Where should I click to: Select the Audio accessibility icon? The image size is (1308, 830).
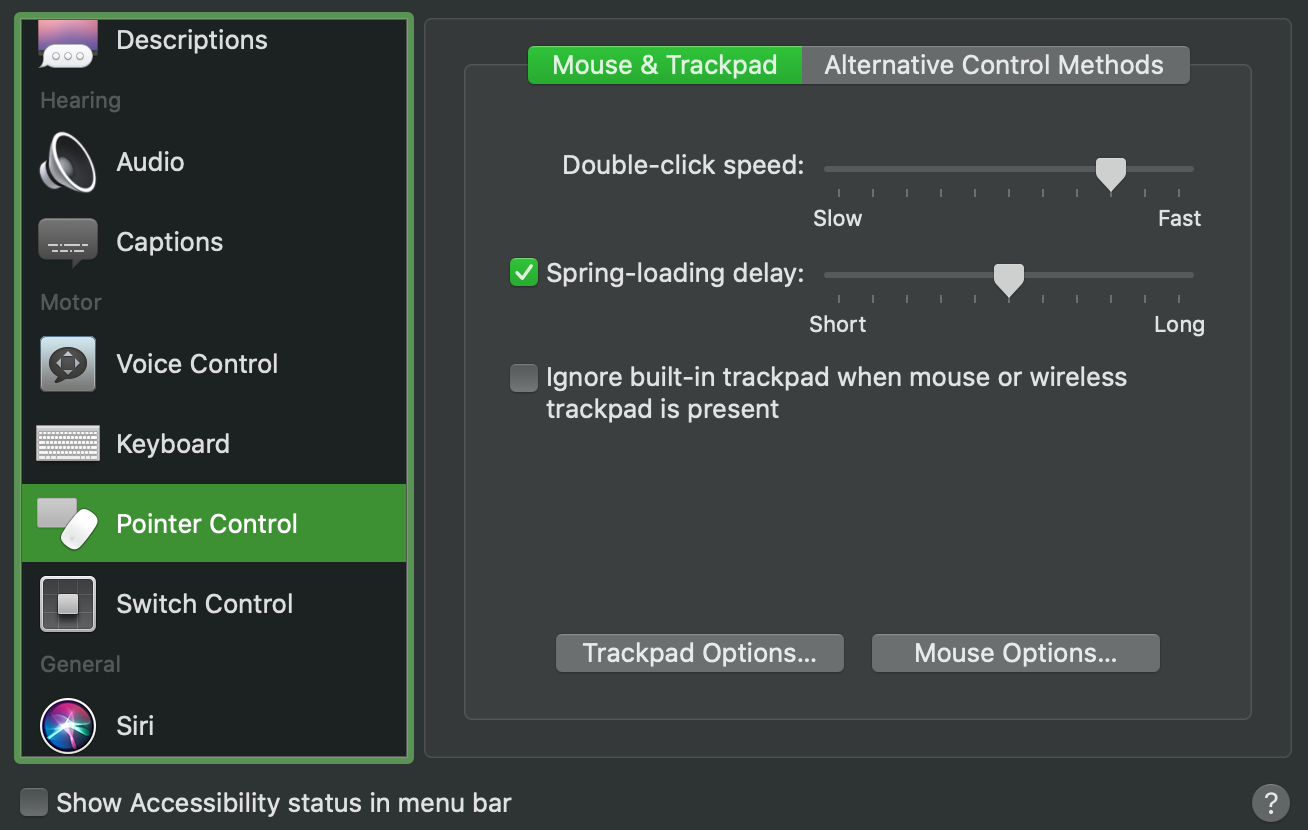(x=68, y=162)
